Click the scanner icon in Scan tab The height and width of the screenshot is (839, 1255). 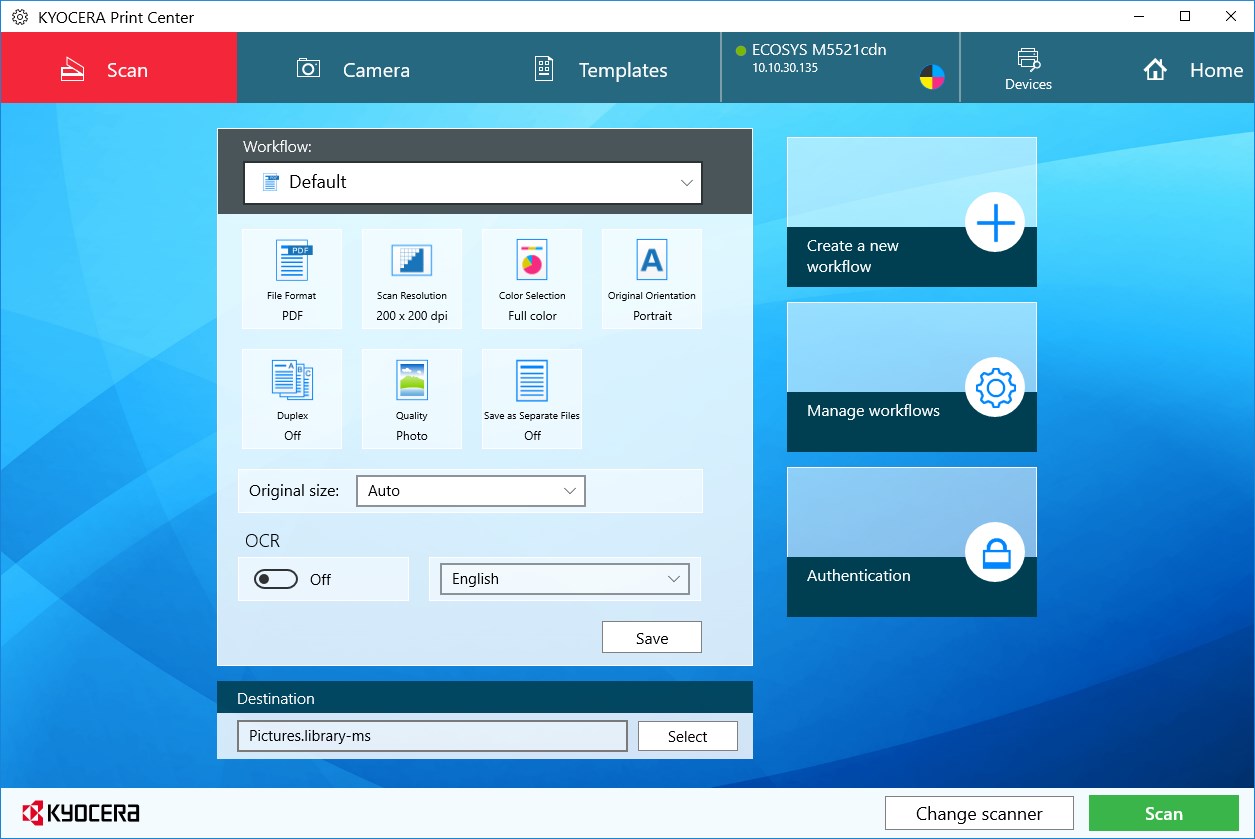tap(73, 70)
